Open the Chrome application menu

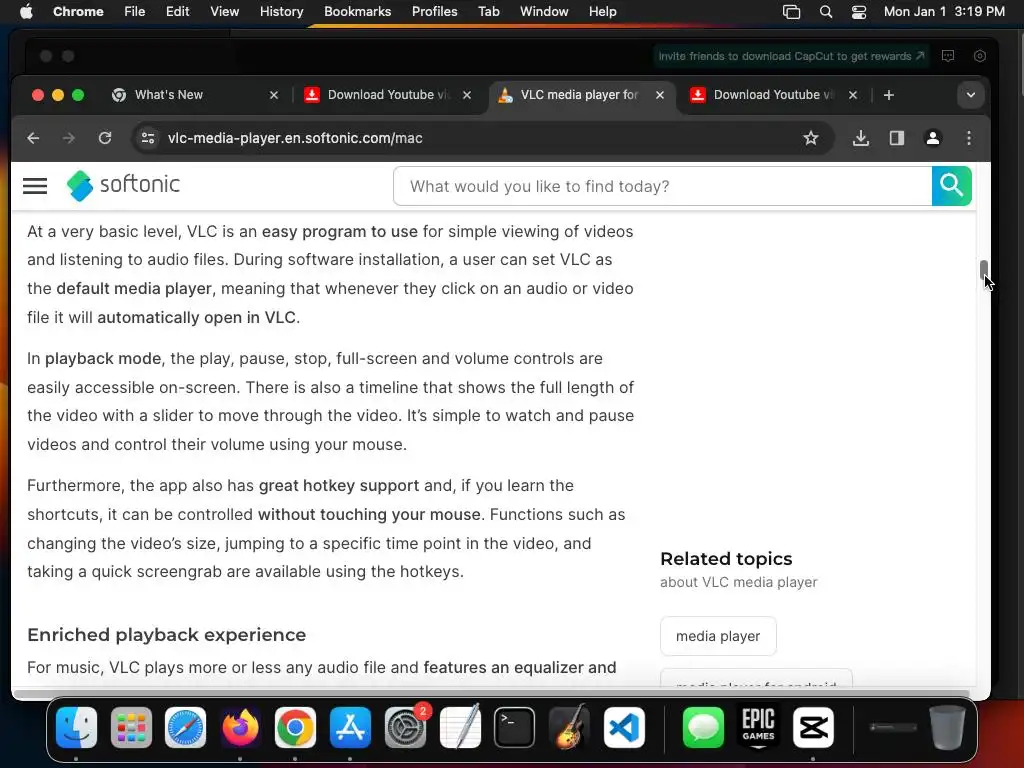click(78, 11)
